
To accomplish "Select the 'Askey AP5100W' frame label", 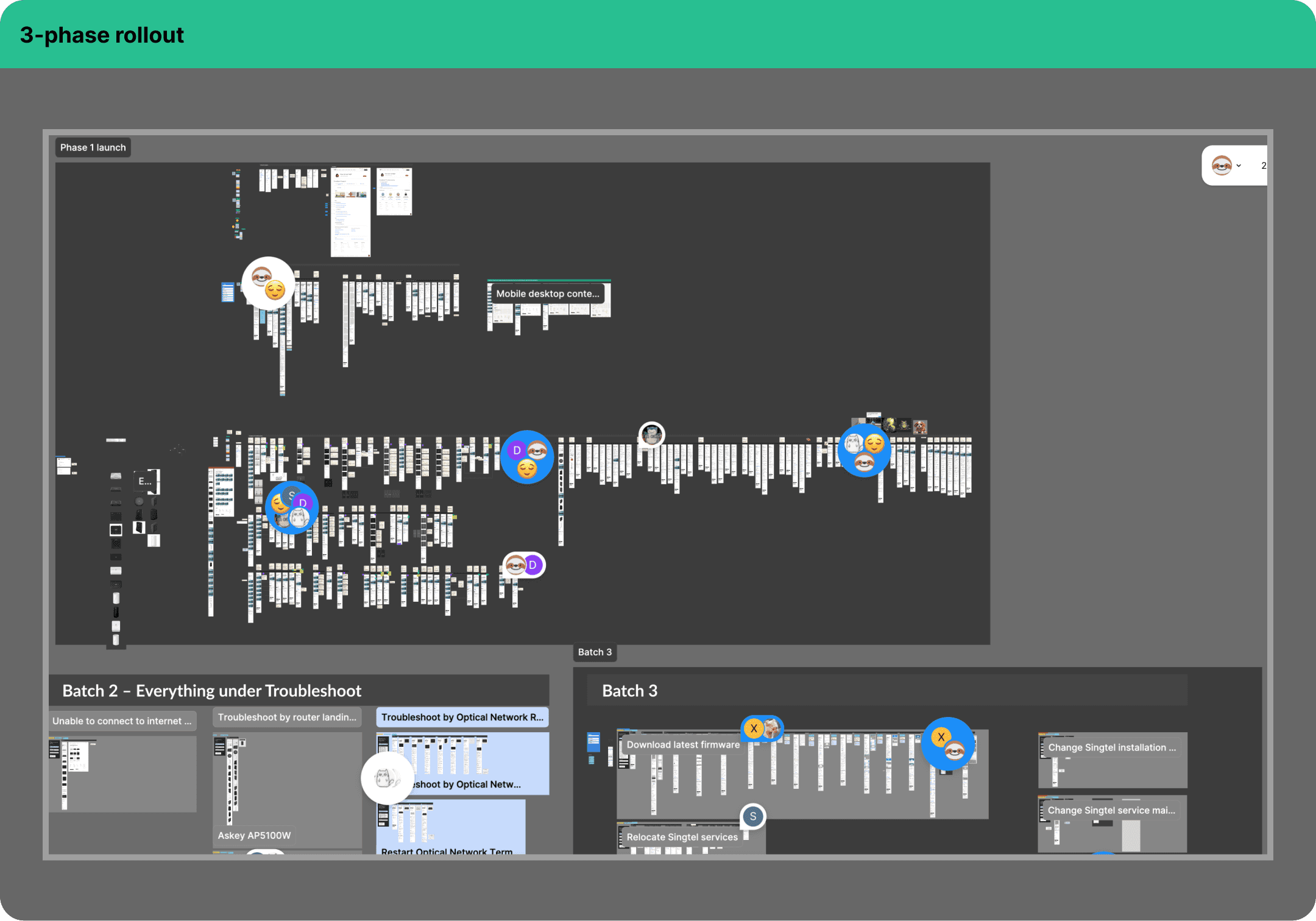I will click(x=254, y=836).
